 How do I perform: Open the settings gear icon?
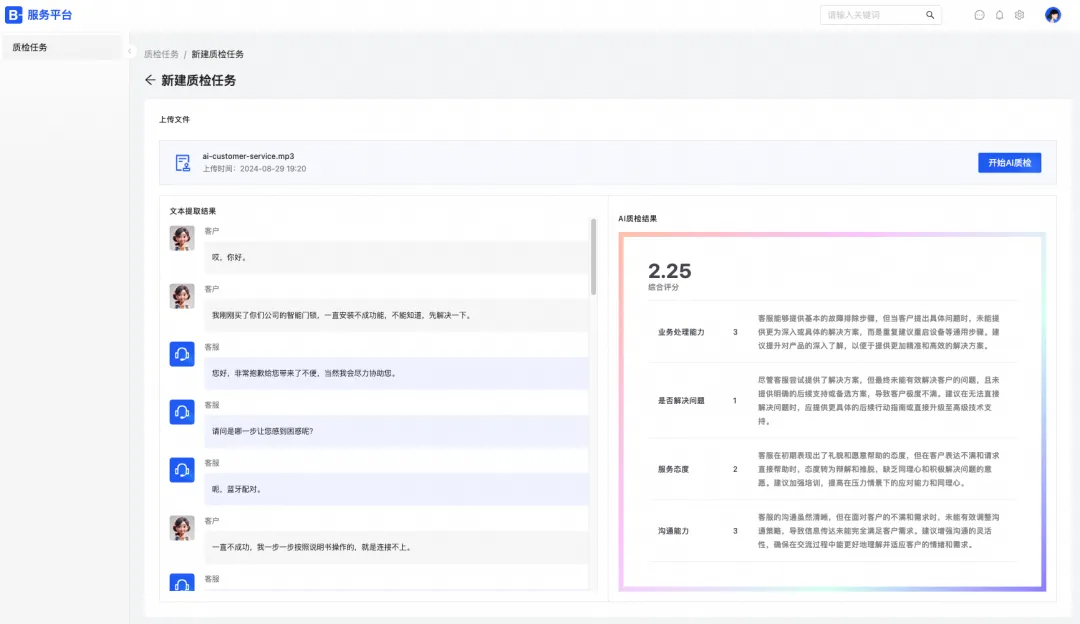pyautogui.click(x=1019, y=15)
